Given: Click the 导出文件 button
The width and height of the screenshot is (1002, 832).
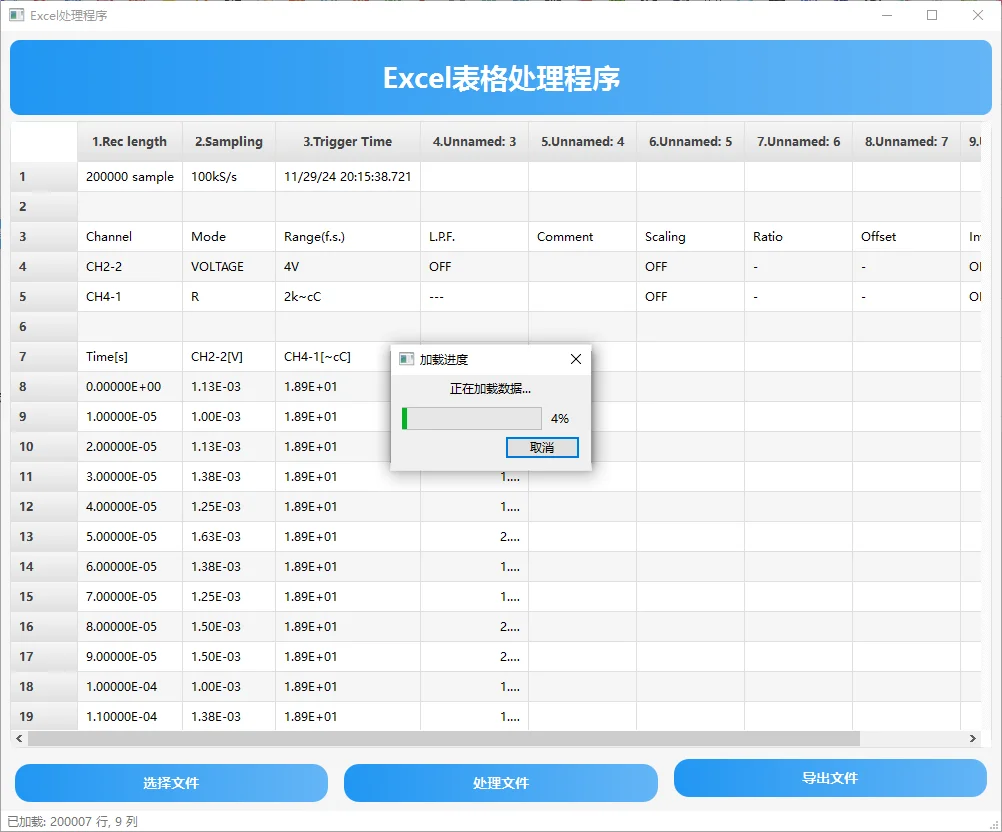Looking at the screenshot, I should coord(829,783).
